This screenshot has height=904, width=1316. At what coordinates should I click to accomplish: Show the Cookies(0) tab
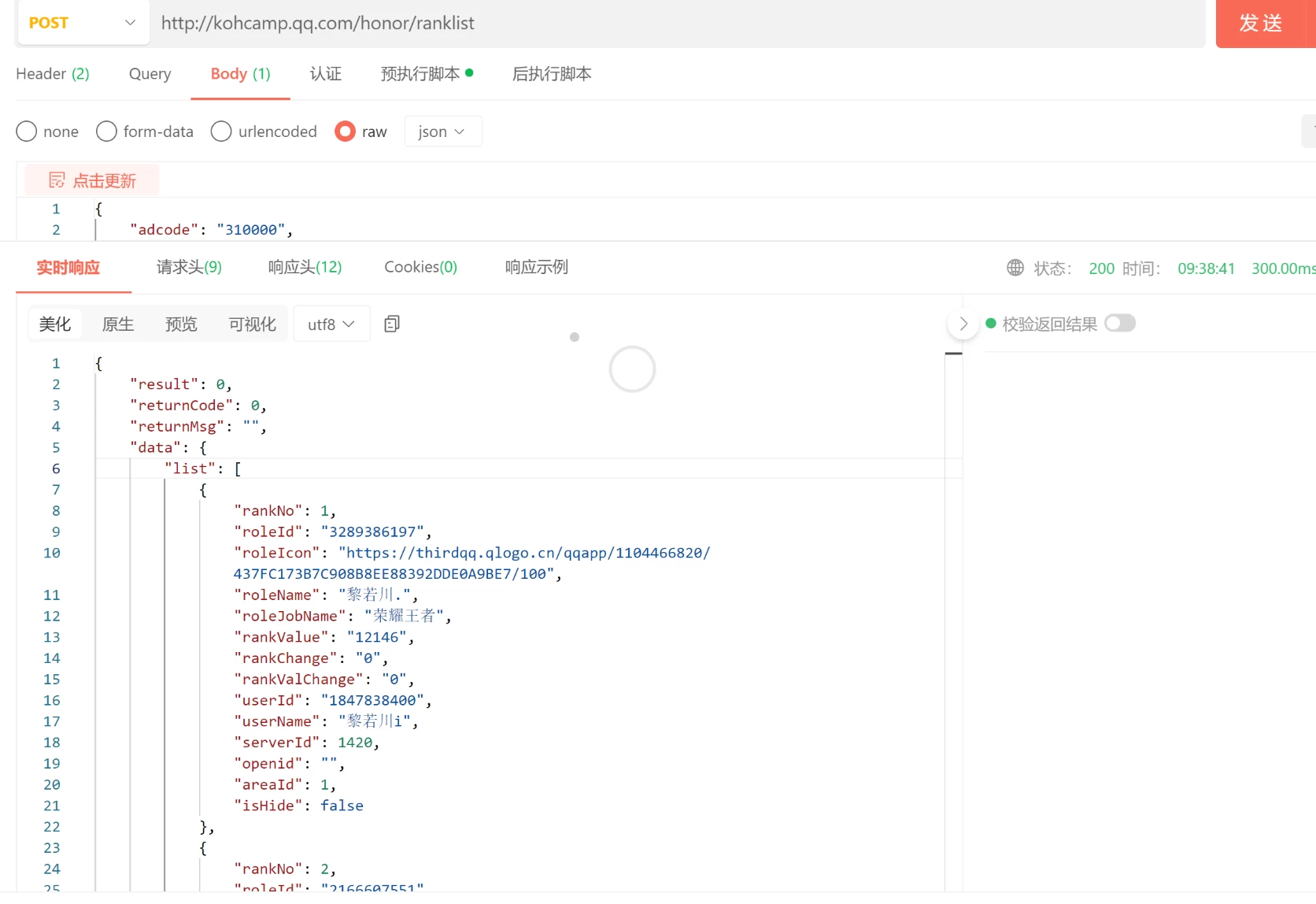(420, 267)
